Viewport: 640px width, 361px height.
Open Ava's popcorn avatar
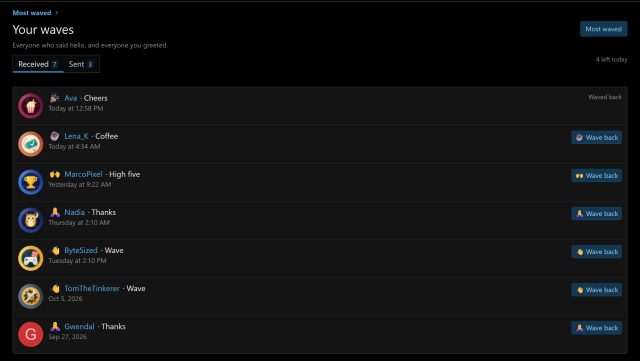pos(31,106)
